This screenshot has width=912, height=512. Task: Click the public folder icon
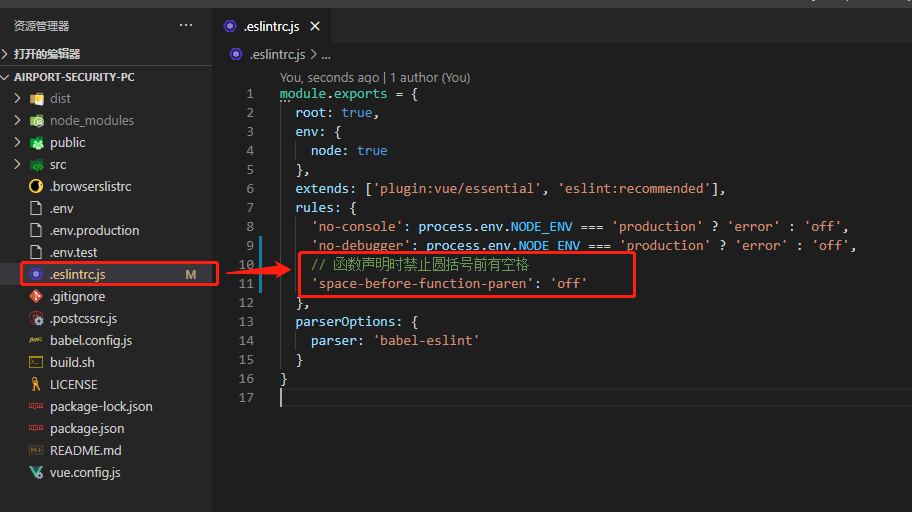(x=37, y=143)
